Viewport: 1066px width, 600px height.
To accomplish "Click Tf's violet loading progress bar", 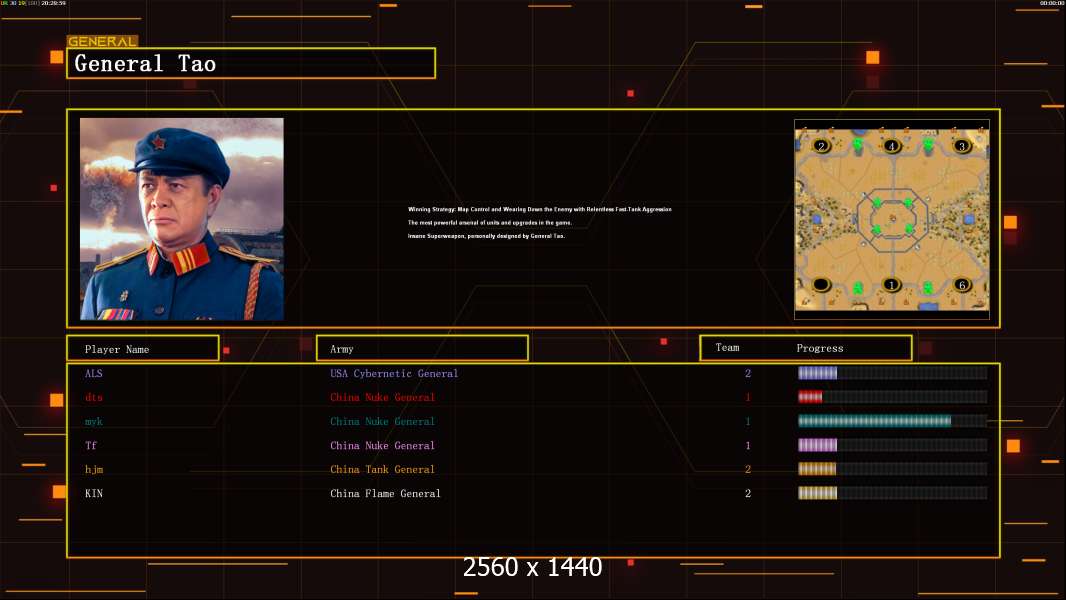I will (x=892, y=445).
